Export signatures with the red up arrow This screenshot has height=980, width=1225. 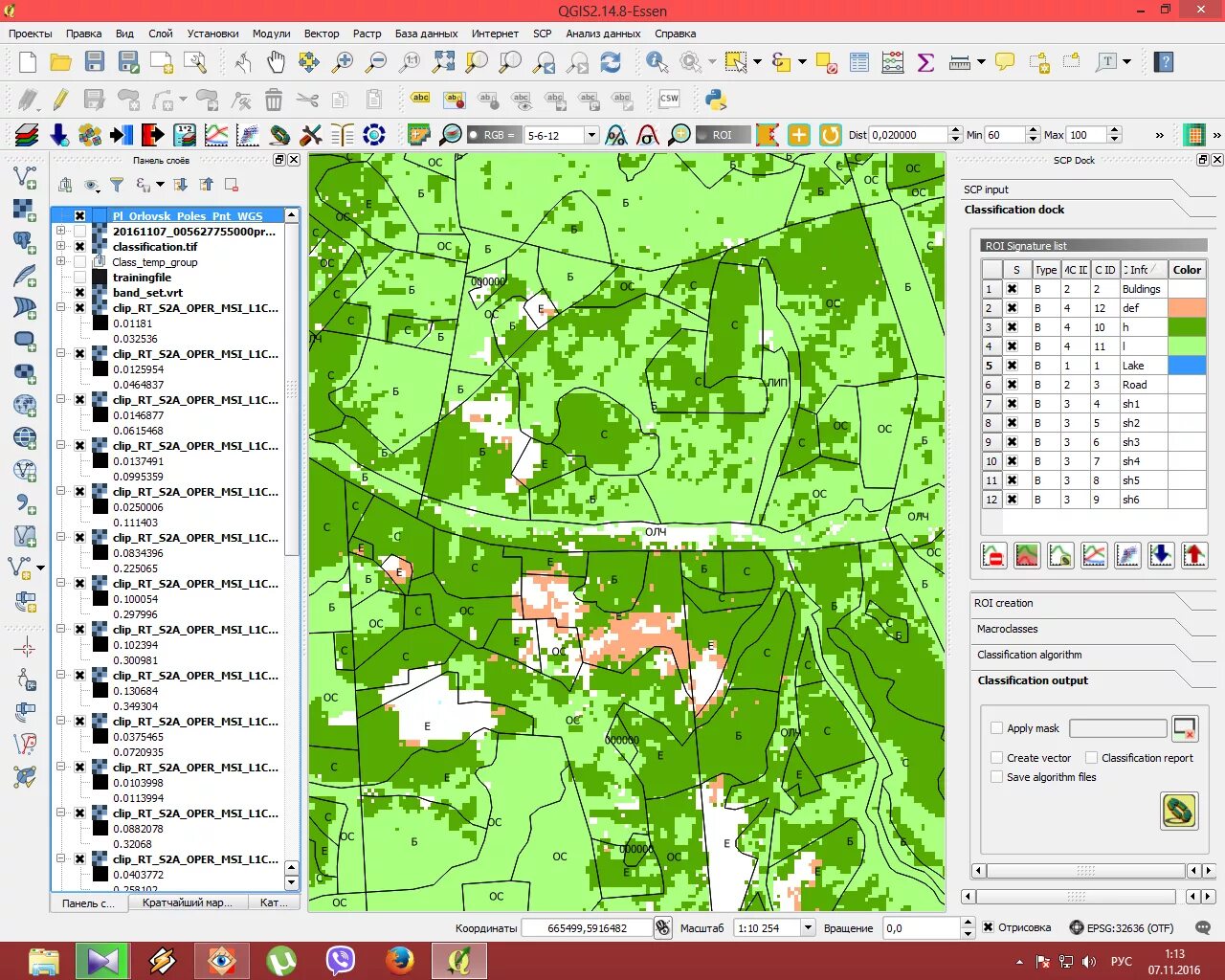1194,555
